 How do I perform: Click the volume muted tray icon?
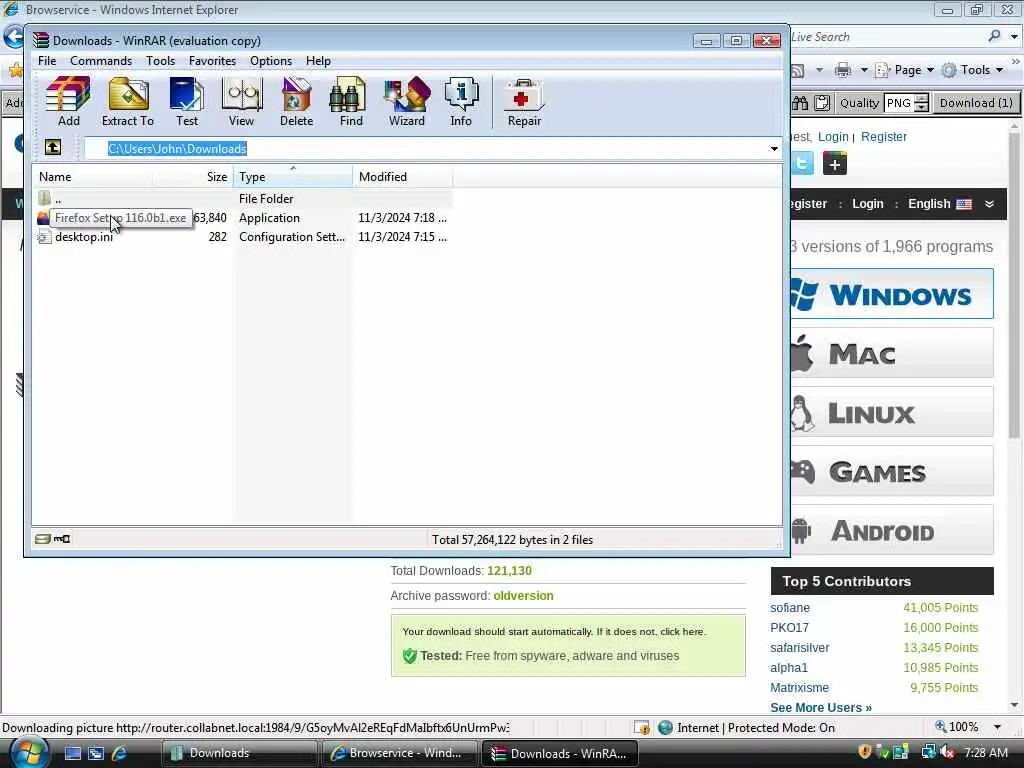point(947,753)
